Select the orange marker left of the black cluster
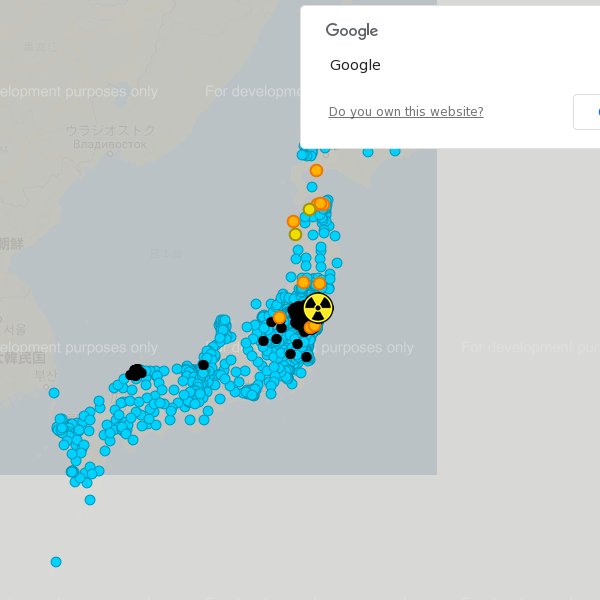The width and height of the screenshot is (600, 600). click(279, 318)
